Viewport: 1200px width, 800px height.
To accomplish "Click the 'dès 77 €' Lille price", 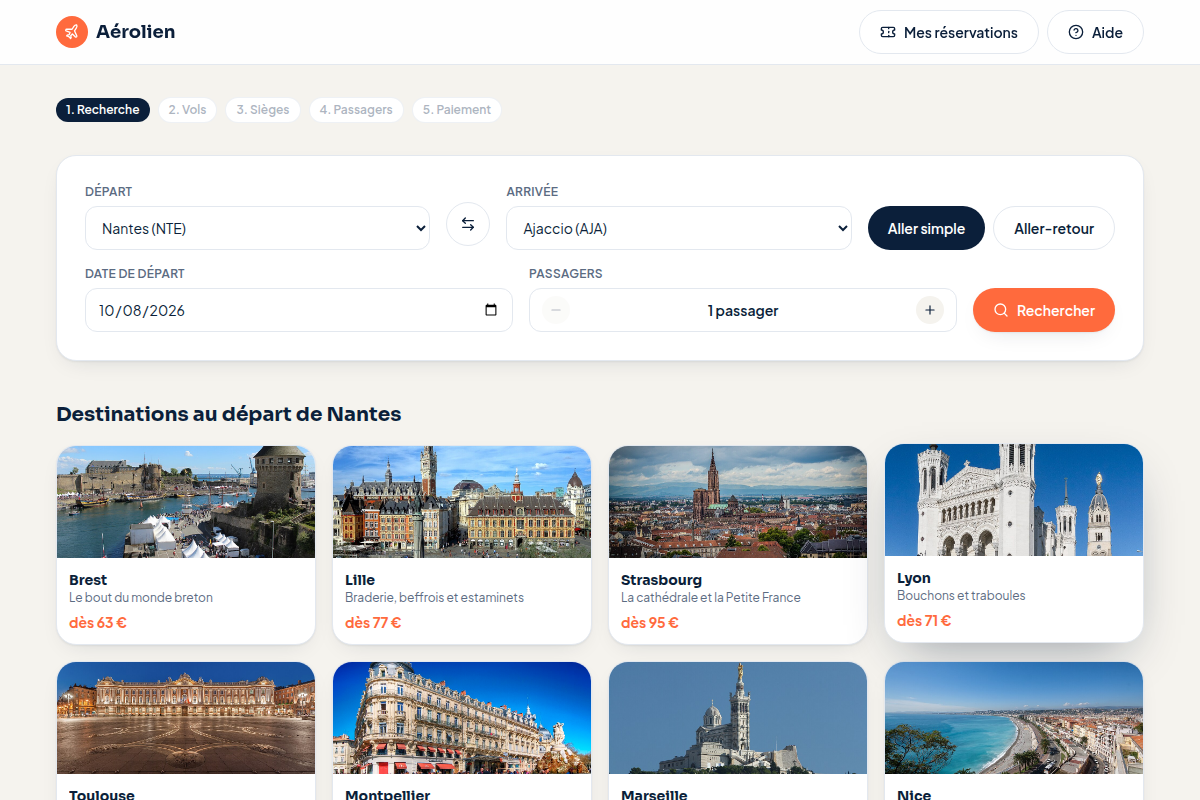I will pos(373,623).
